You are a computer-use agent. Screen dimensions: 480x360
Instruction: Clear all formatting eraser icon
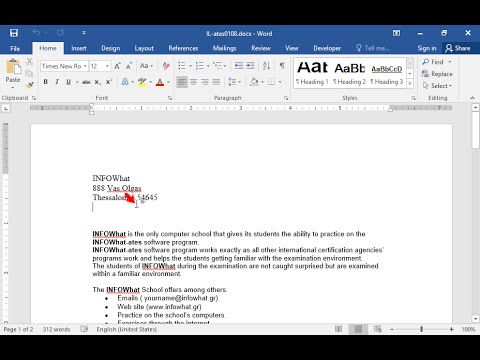coord(166,66)
